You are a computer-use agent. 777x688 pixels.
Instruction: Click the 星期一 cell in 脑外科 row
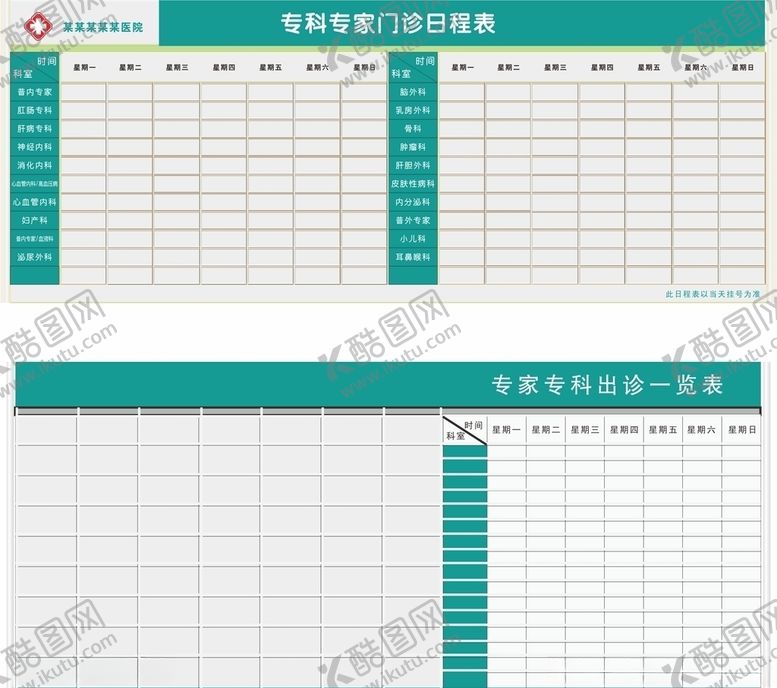[x=461, y=92]
